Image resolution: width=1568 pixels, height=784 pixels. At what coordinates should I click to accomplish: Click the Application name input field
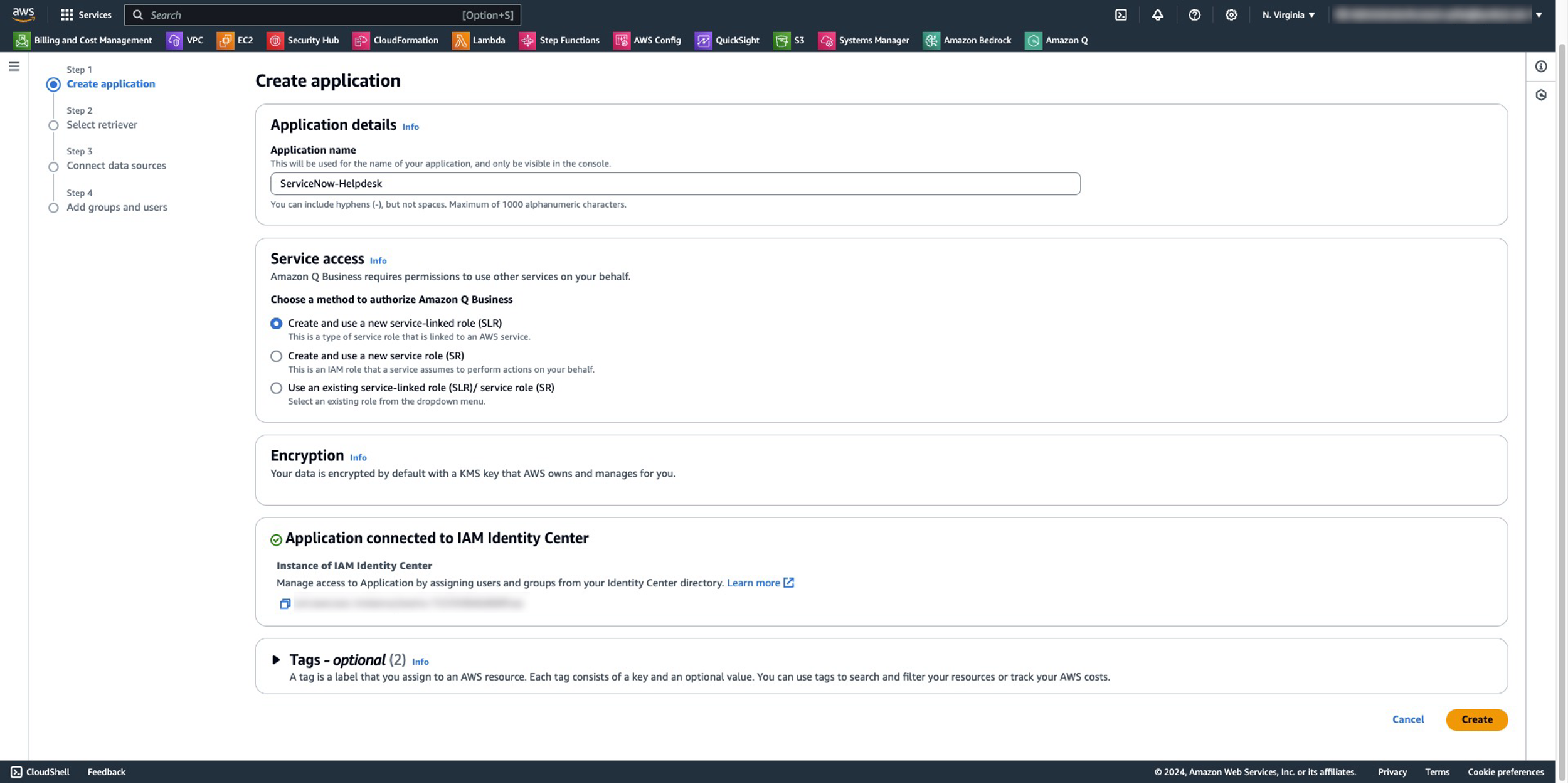pyautogui.click(x=675, y=184)
